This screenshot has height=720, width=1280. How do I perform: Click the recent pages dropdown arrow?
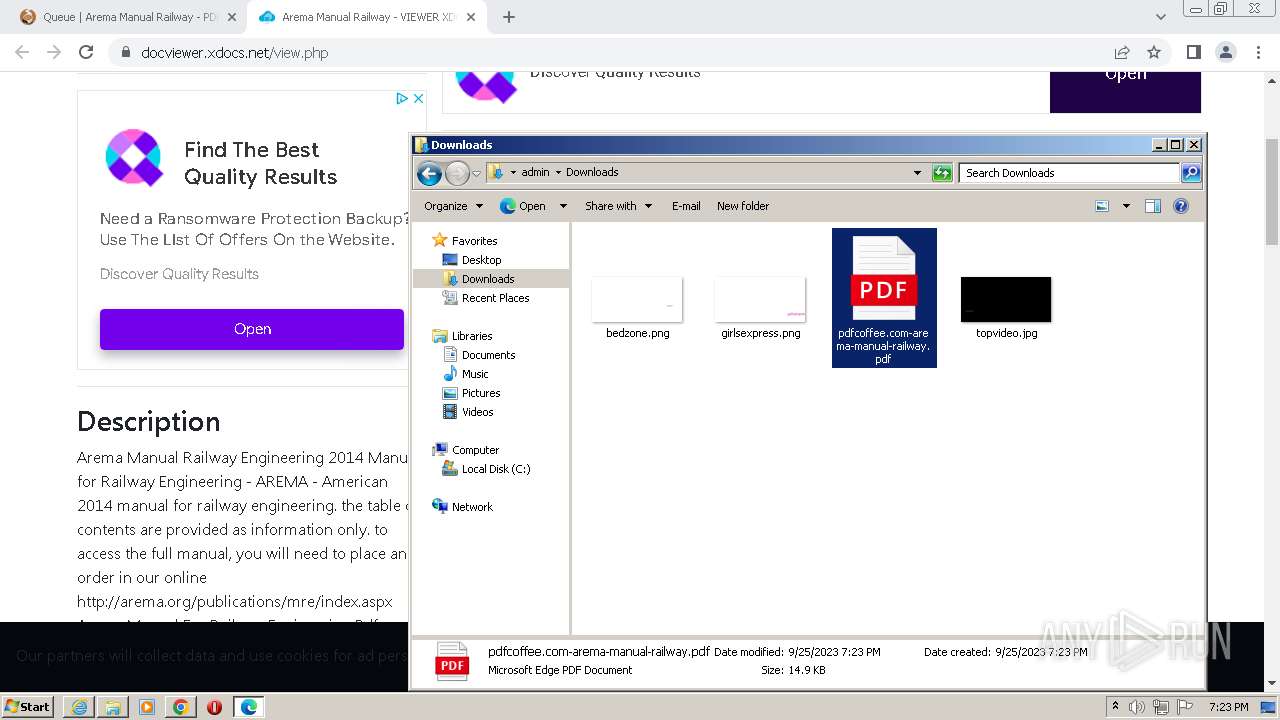[x=477, y=174]
